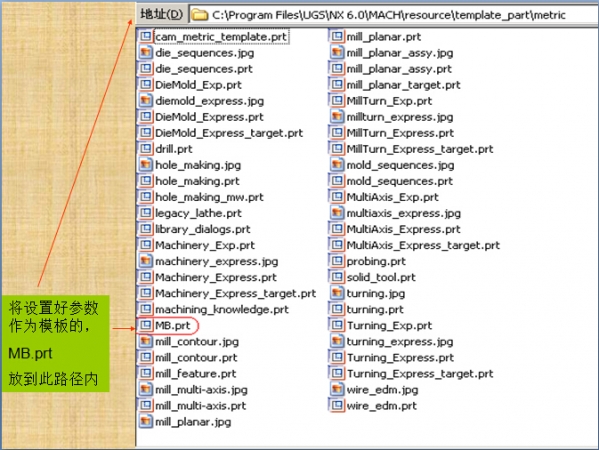This screenshot has width=599, height=450.
Task: Click the cam_metric_template.prt file icon
Action: pyautogui.click(x=146, y=37)
